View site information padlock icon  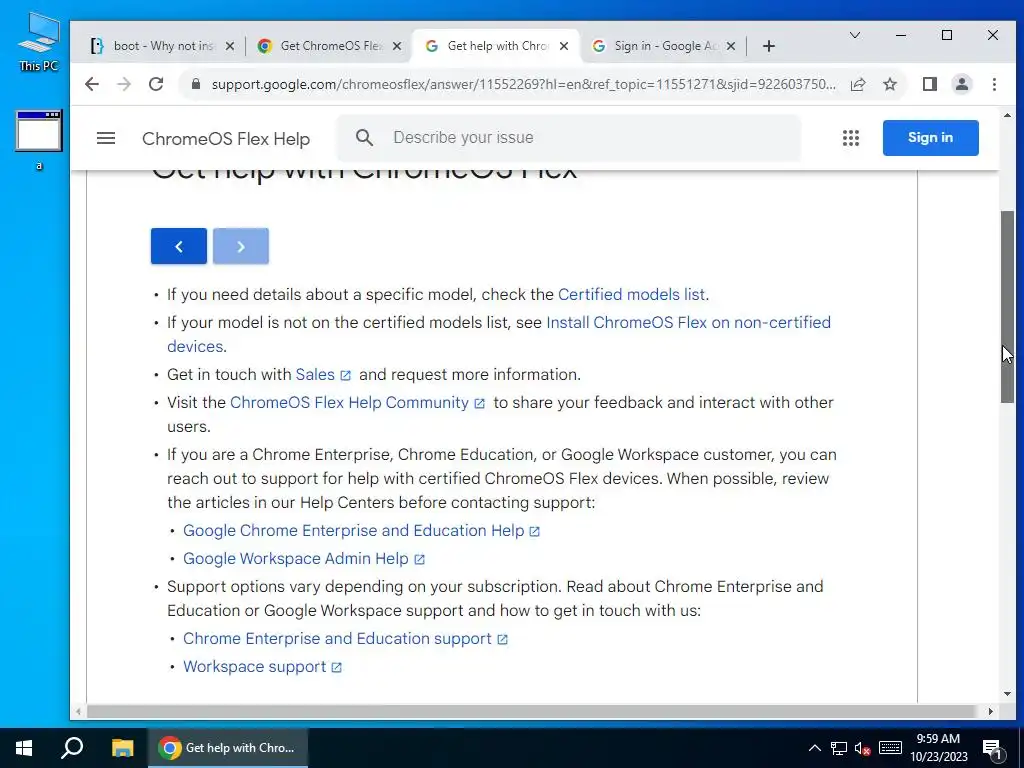click(195, 84)
